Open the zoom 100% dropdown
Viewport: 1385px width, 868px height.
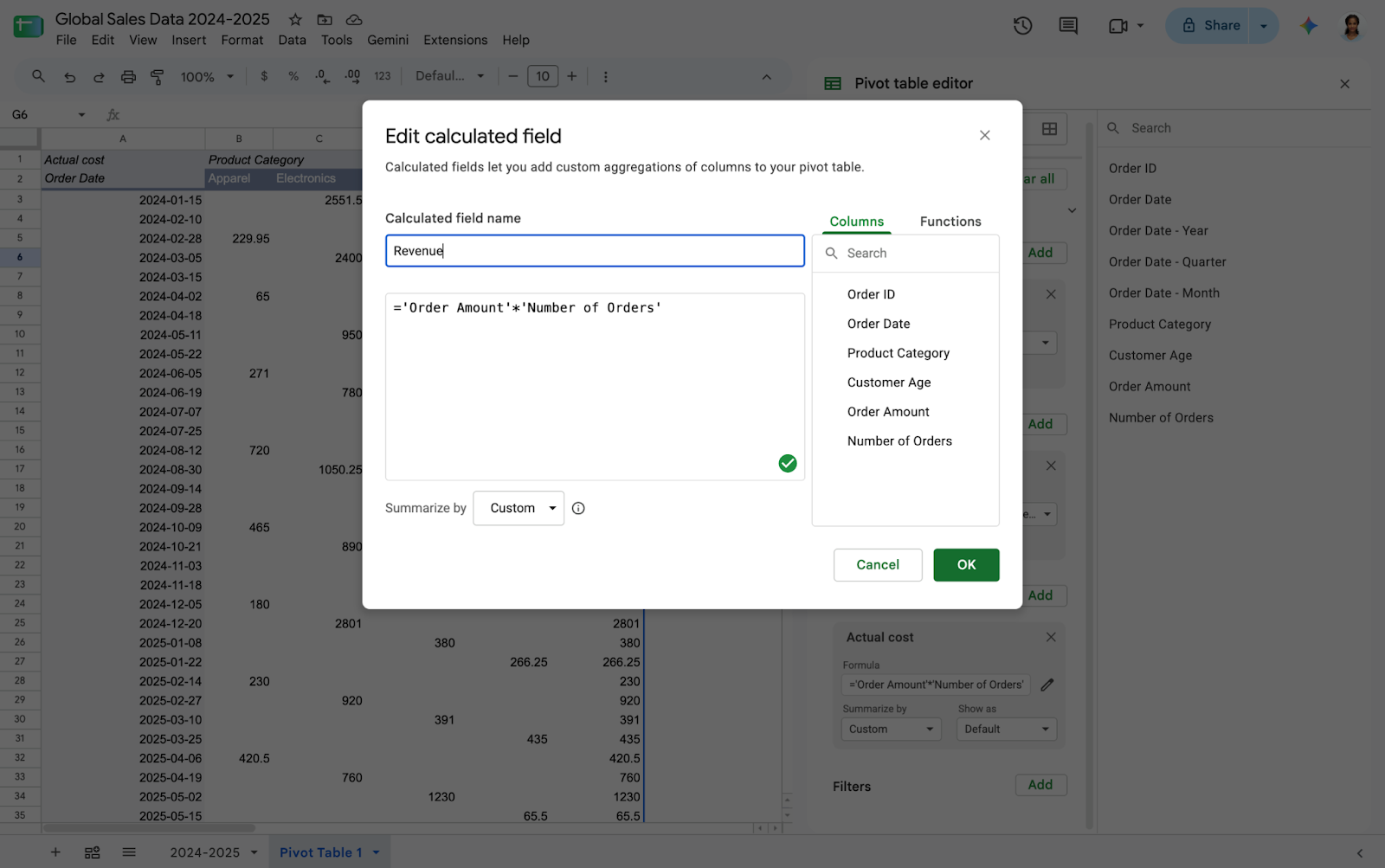[207, 77]
